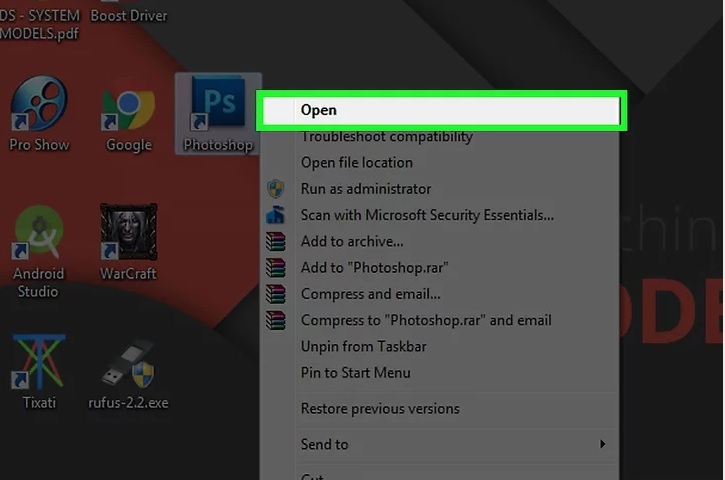Choose Scan with Microsoft Security Essentials
The height and width of the screenshot is (480, 725).
click(x=439, y=215)
